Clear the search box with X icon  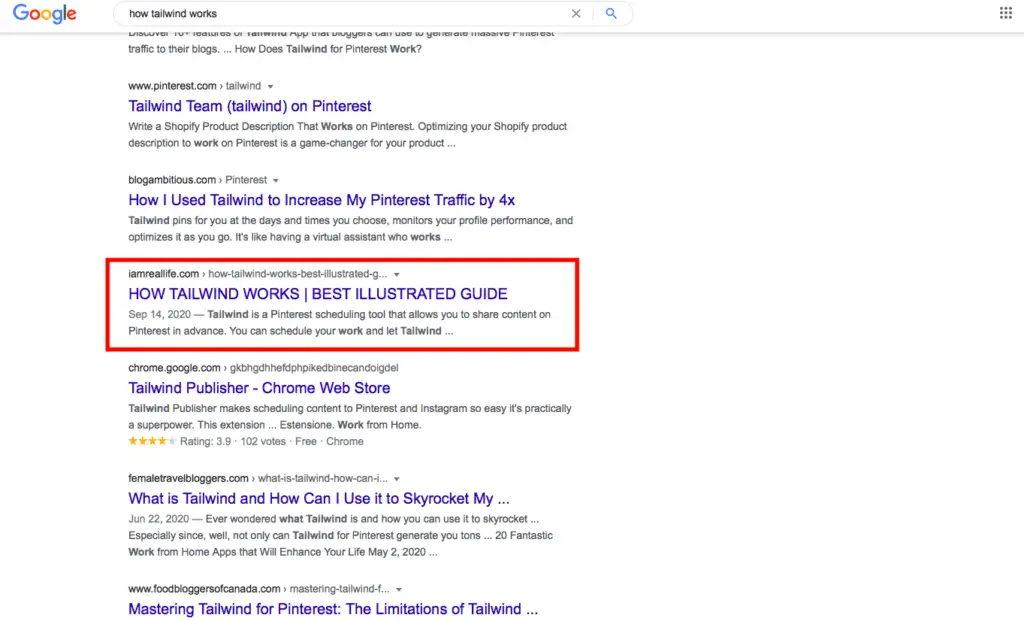tap(575, 13)
